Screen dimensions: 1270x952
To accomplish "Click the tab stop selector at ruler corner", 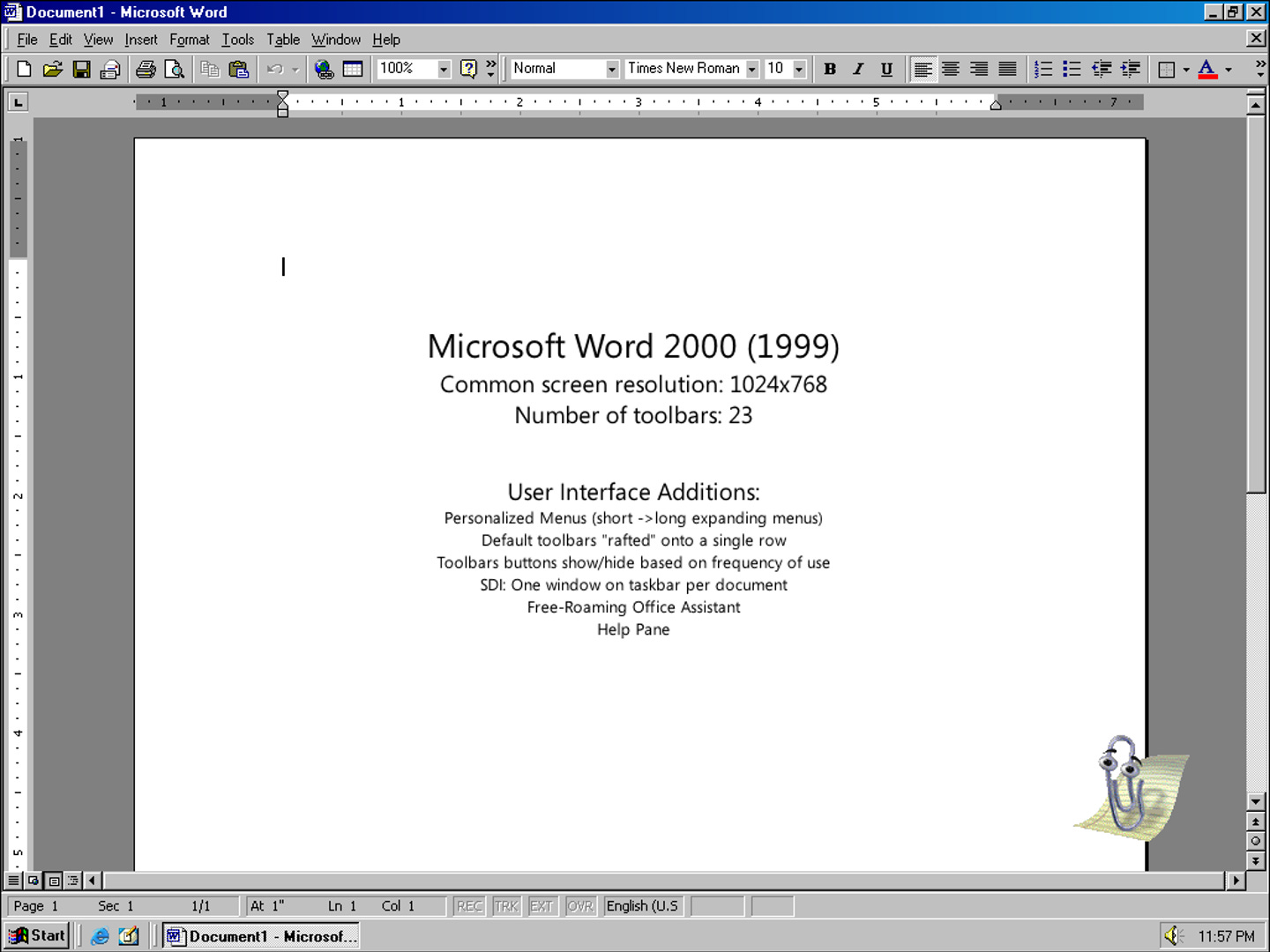I will tap(18, 102).
